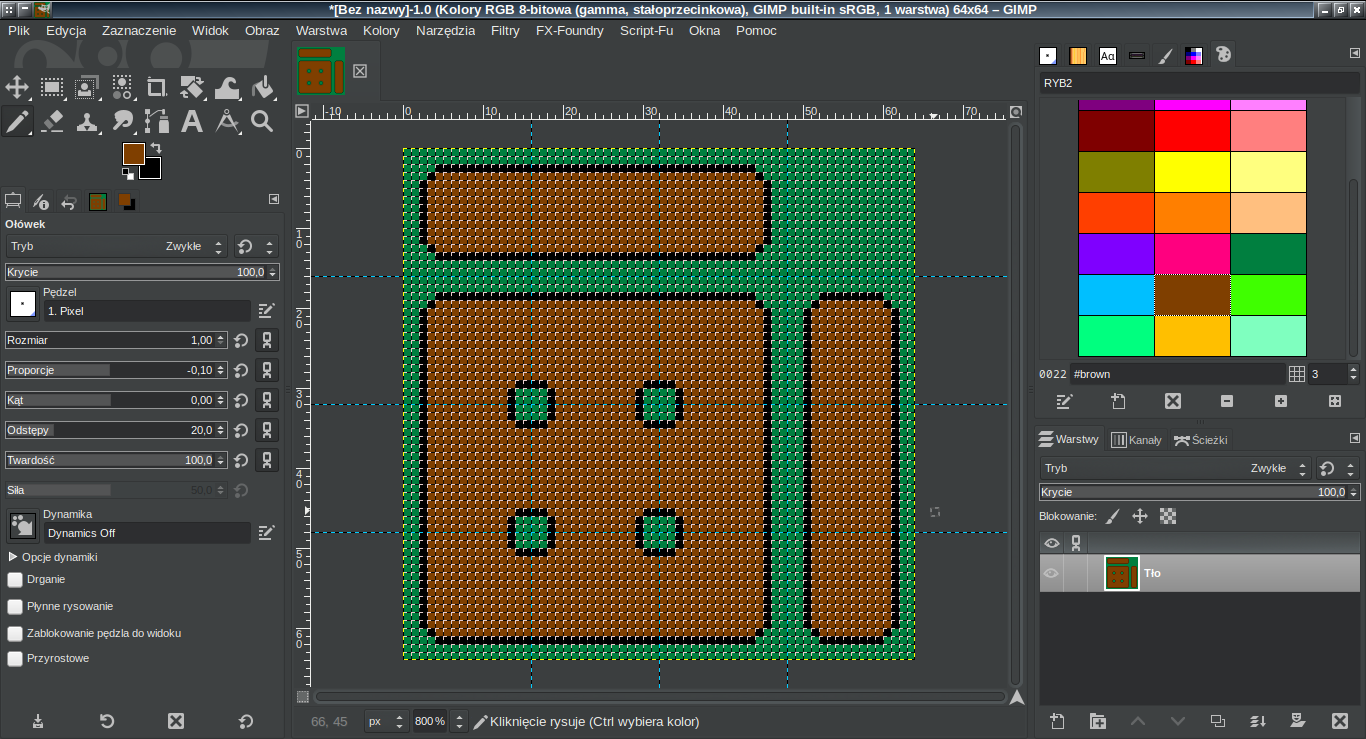Merge down the layer
This screenshot has width=1366, height=739.
[1259, 721]
